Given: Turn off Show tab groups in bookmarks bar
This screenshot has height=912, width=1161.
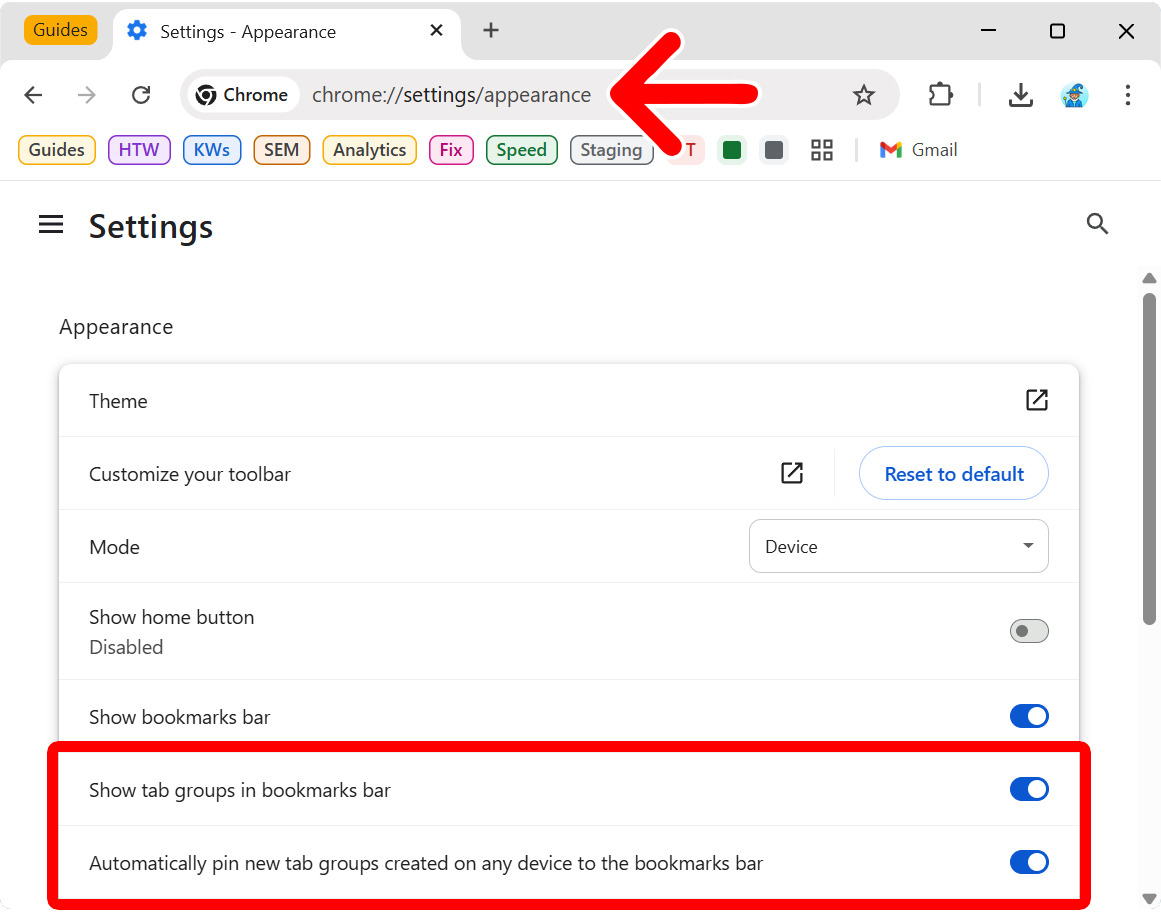Looking at the screenshot, I should click(x=1029, y=789).
